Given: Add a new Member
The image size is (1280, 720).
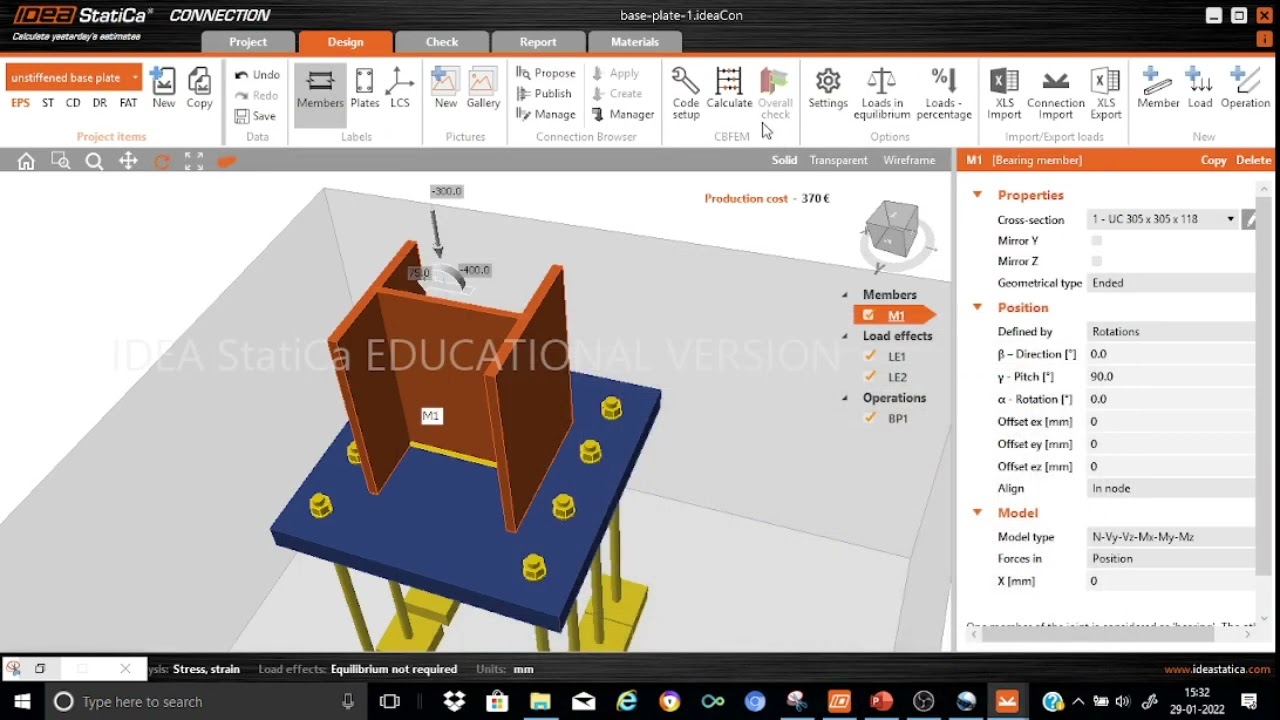Looking at the screenshot, I should (x=1158, y=88).
